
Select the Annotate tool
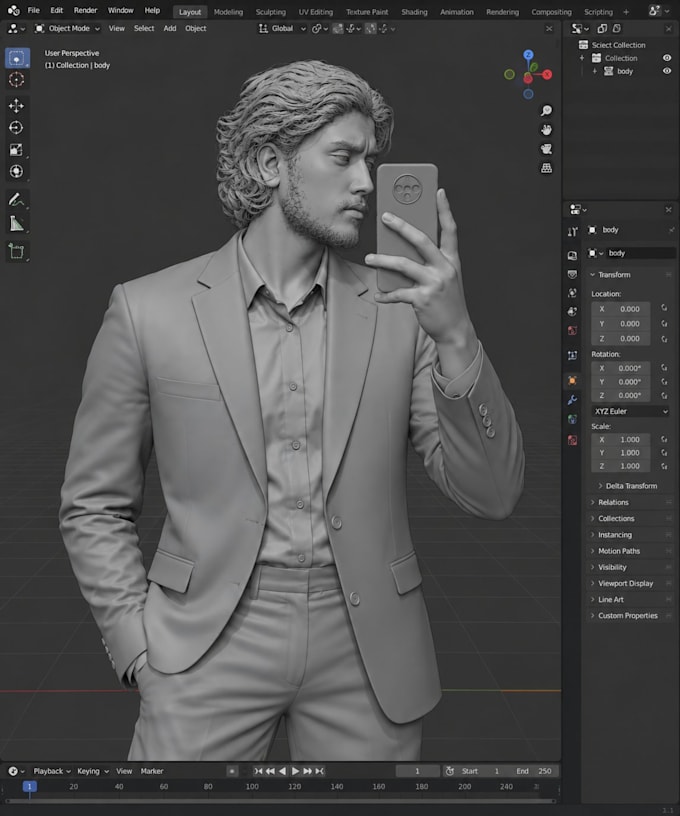[x=17, y=200]
